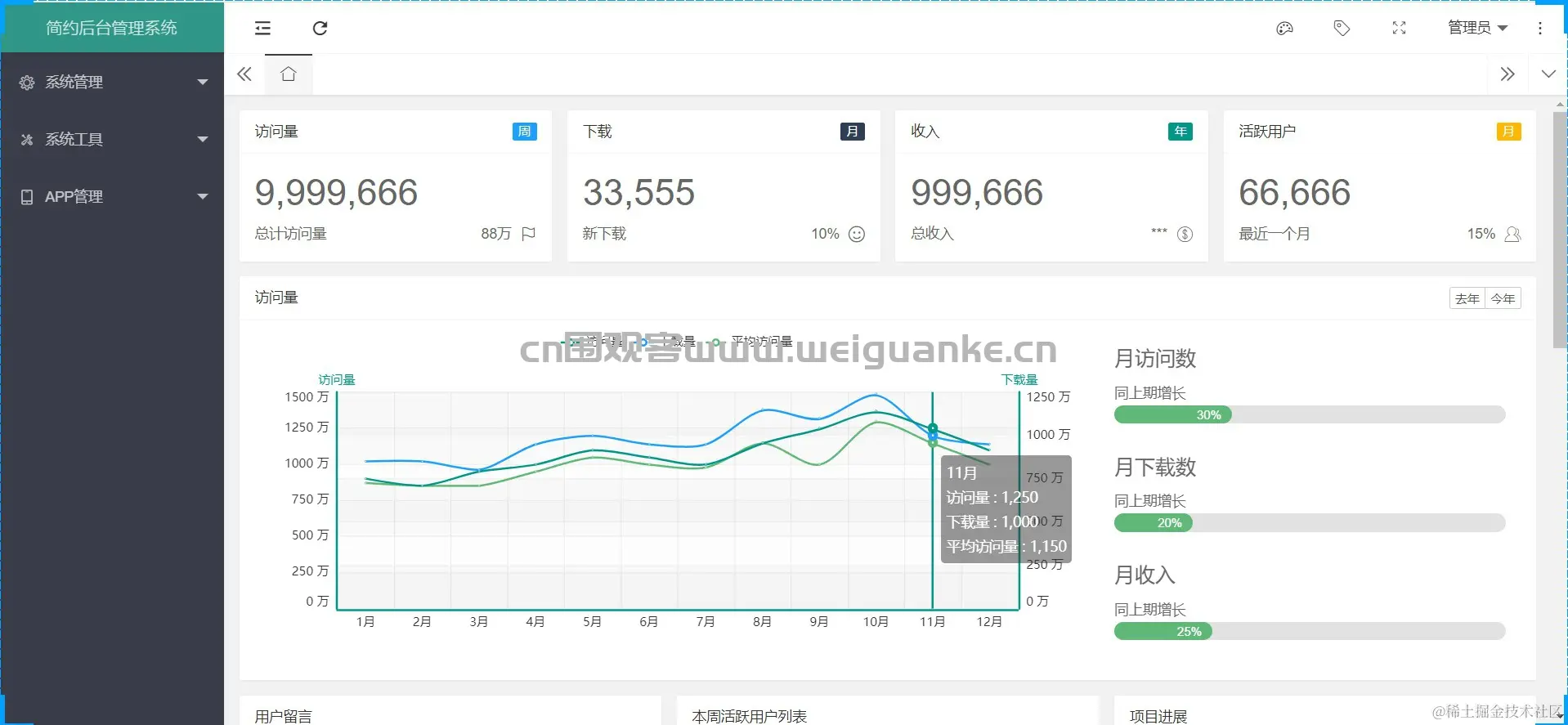Click the 项目进展 panel heading
The image size is (1568, 725).
1158,716
